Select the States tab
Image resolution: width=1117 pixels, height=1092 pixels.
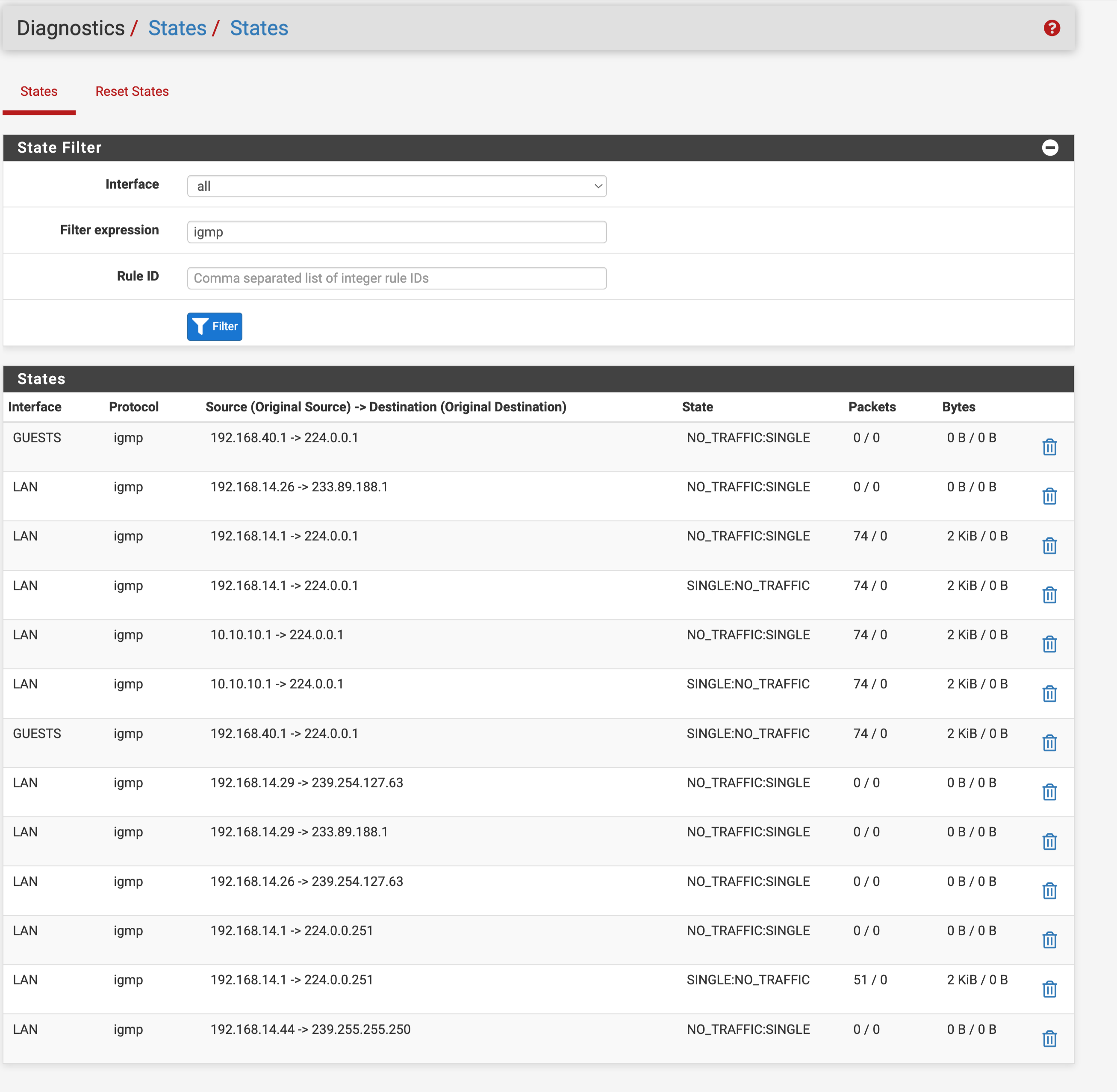click(x=39, y=92)
